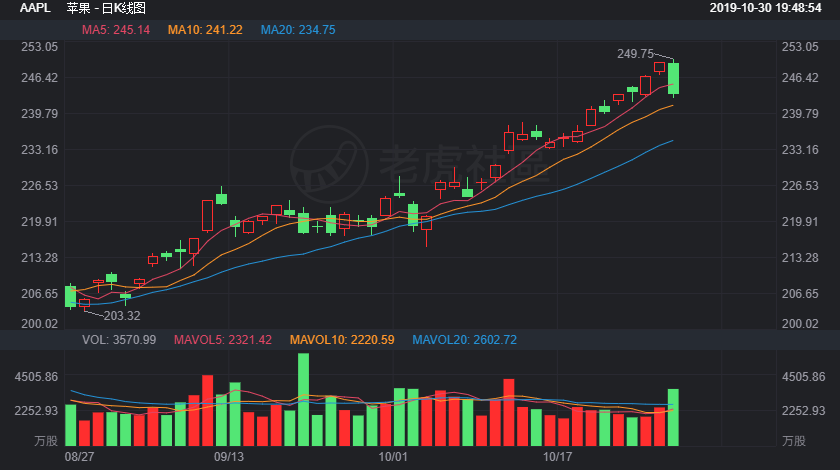Click the VOL: 3570.99 label
Screen dimensions: 840x470
pyautogui.click(x=119, y=340)
